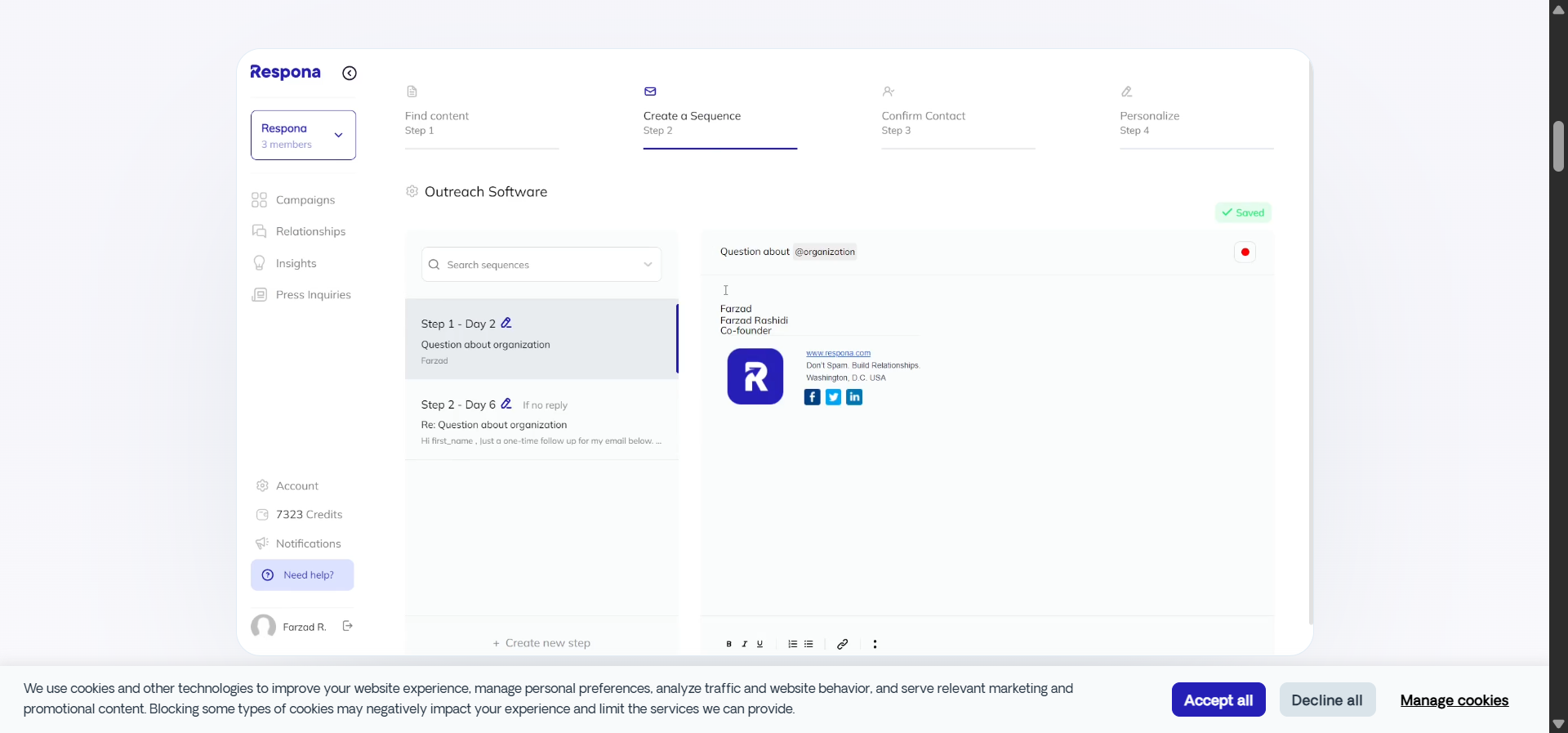
Task: Click the Insights lightbulb icon
Action: (259, 263)
